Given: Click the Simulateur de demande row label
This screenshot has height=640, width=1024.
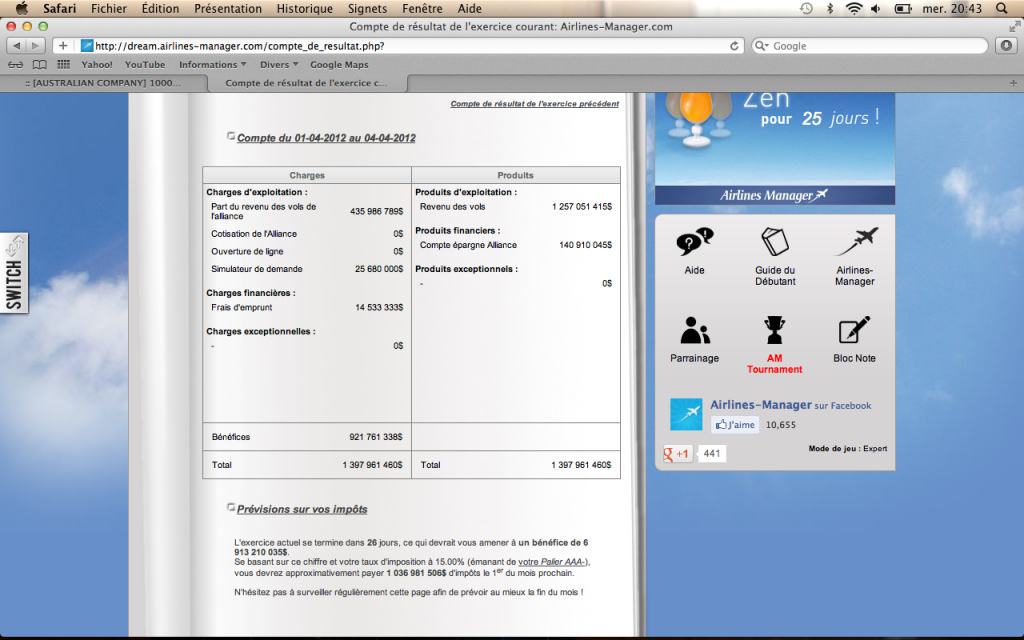Looking at the screenshot, I should click(x=257, y=268).
